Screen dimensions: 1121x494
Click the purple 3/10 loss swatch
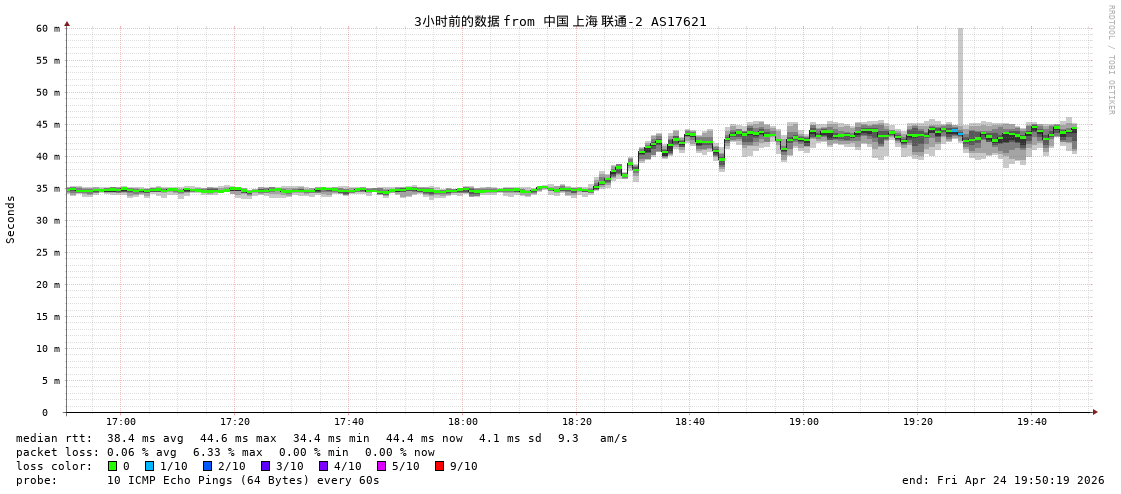point(265,466)
